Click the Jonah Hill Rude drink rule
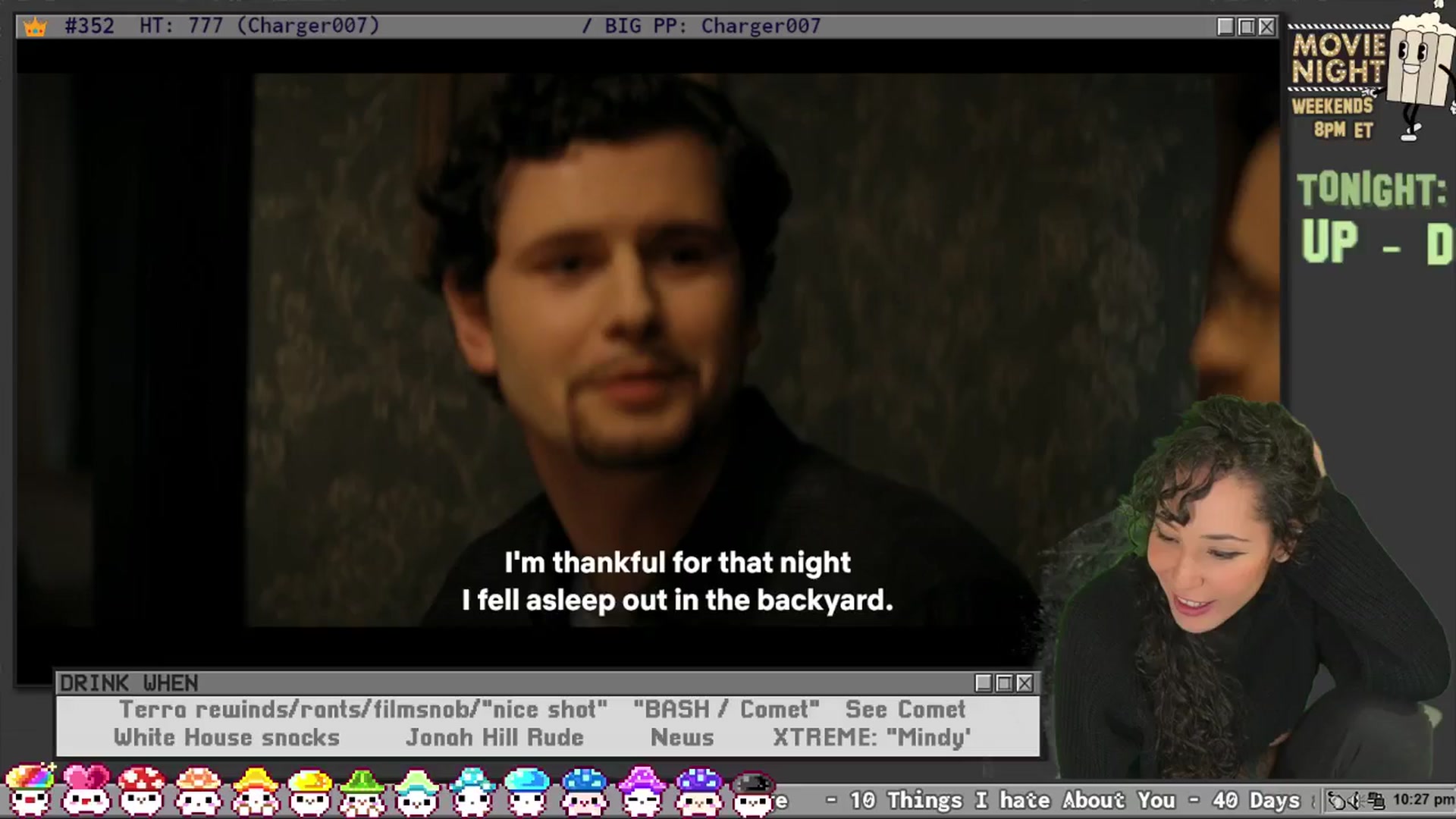Screen dimensions: 1456x819 coord(495,738)
